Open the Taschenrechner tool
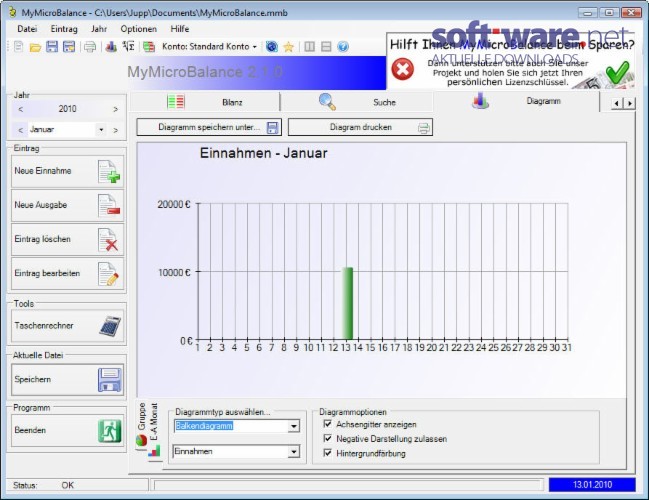Screen dimensions: 649x500 point(67,326)
